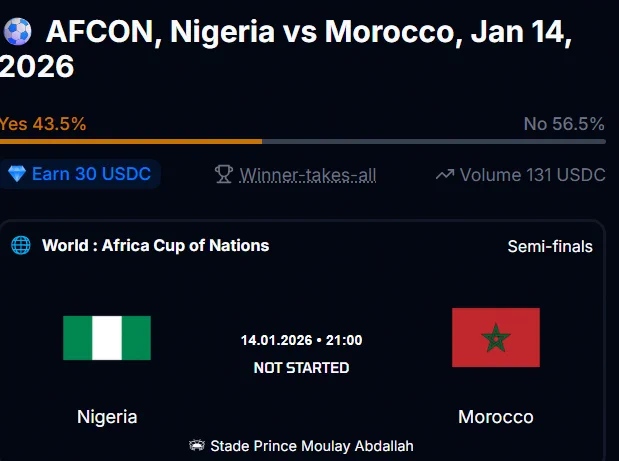Click the orange Yes portion of bar
This screenshot has width=619, height=461.
(131, 141)
